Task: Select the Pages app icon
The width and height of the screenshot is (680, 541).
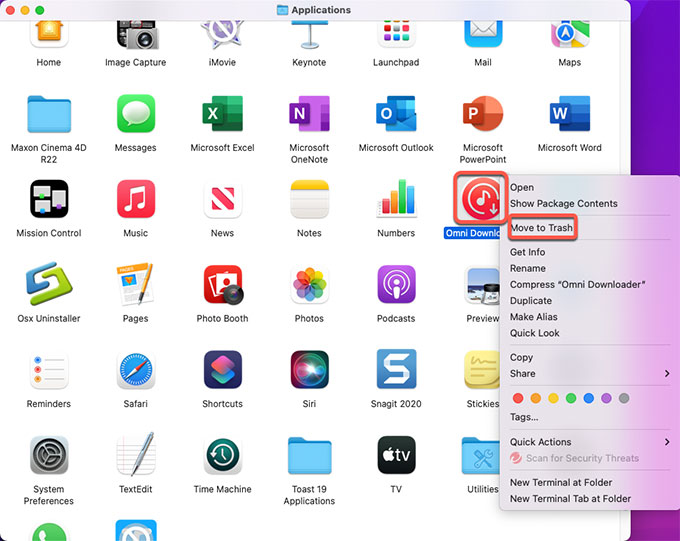Action: pyautogui.click(x=135, y=284)
